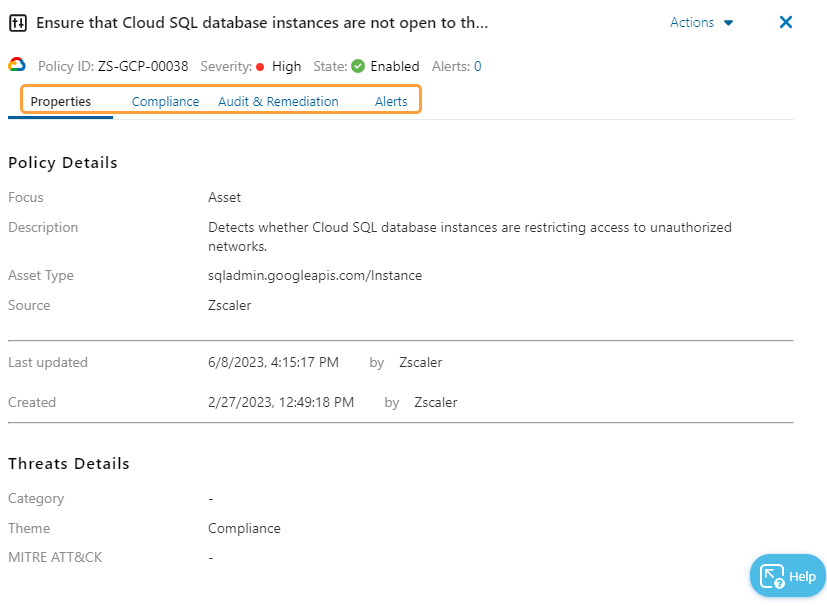Image resolution: width=827 pixels, height=606 pixels.
Task: Click the Actions chevron arrow
Action: click(728, 22)
